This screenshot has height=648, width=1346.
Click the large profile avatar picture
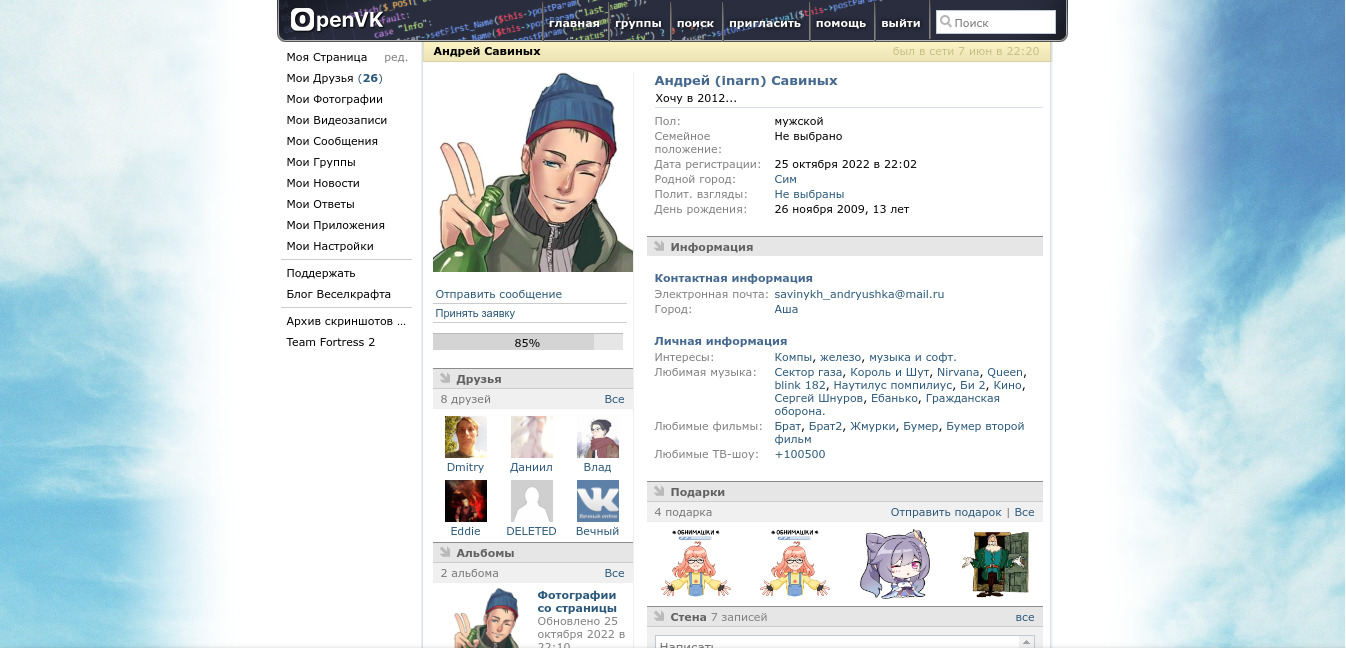[533, 172]
